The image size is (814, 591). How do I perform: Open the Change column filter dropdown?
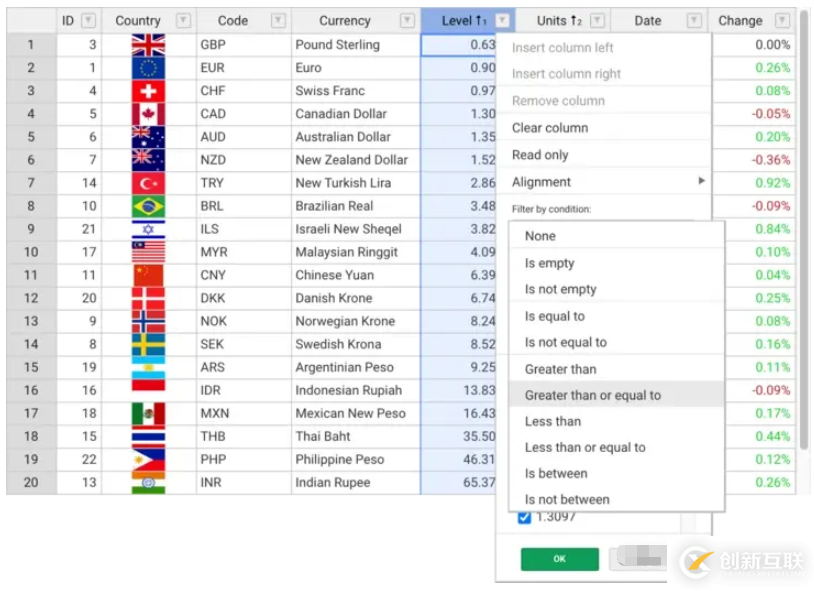coord(781,21)
